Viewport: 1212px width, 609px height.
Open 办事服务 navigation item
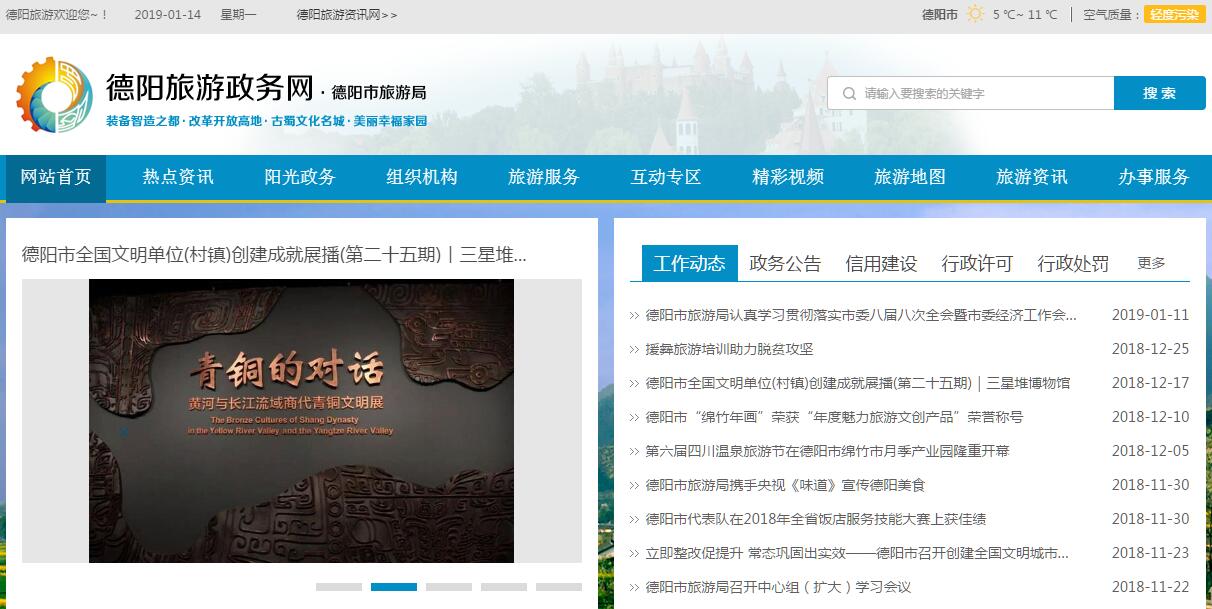coord(1154,177)
